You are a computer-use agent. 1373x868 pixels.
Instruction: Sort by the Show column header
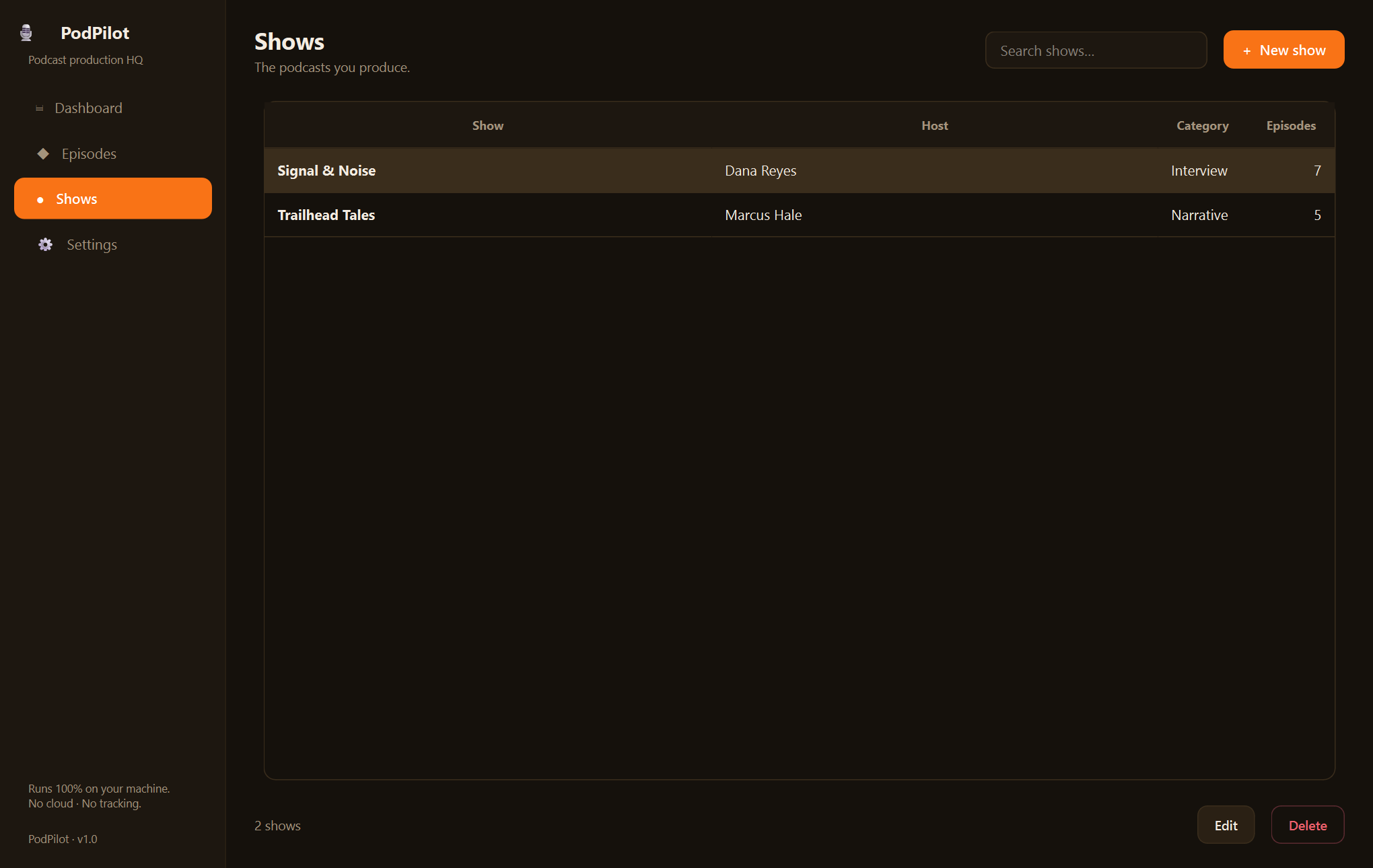[488, 126]
